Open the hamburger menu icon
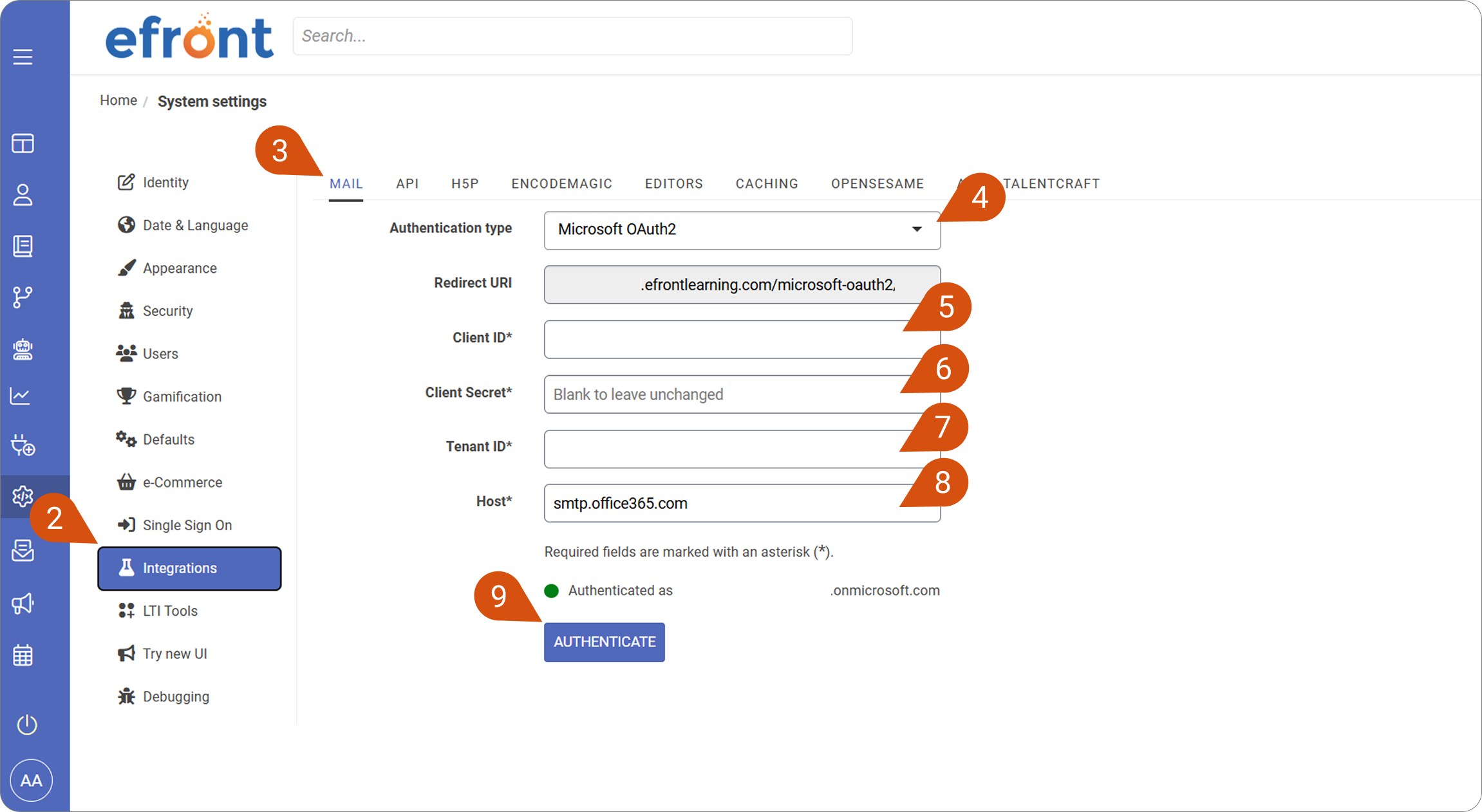Viewport: 1482px width, 812px height. (23, 57)
